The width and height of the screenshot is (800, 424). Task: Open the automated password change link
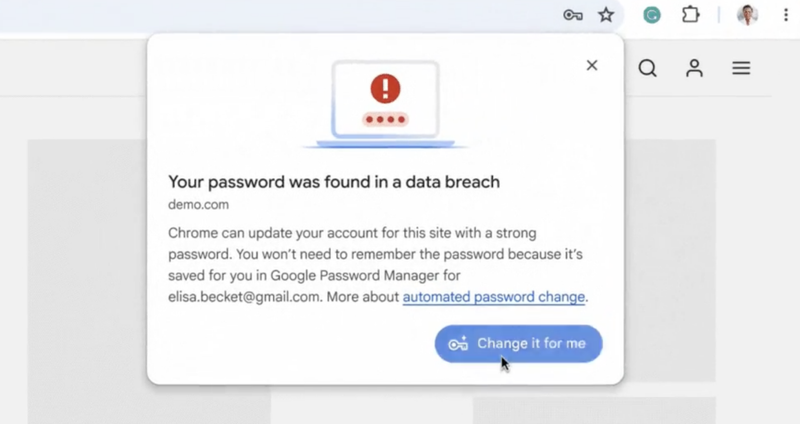(494, 297)
